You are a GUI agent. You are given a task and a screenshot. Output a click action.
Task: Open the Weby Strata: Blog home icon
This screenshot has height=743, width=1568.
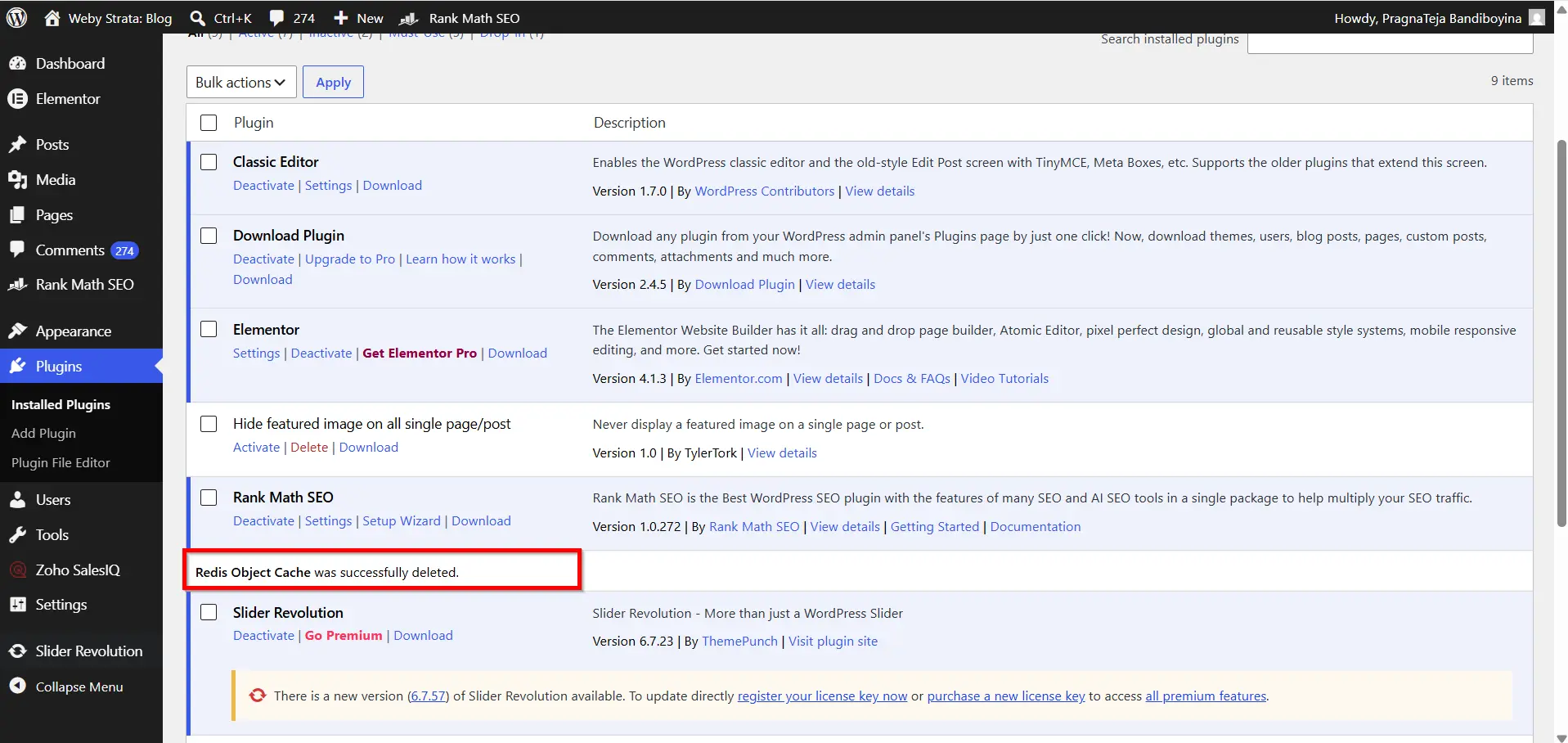52,17
